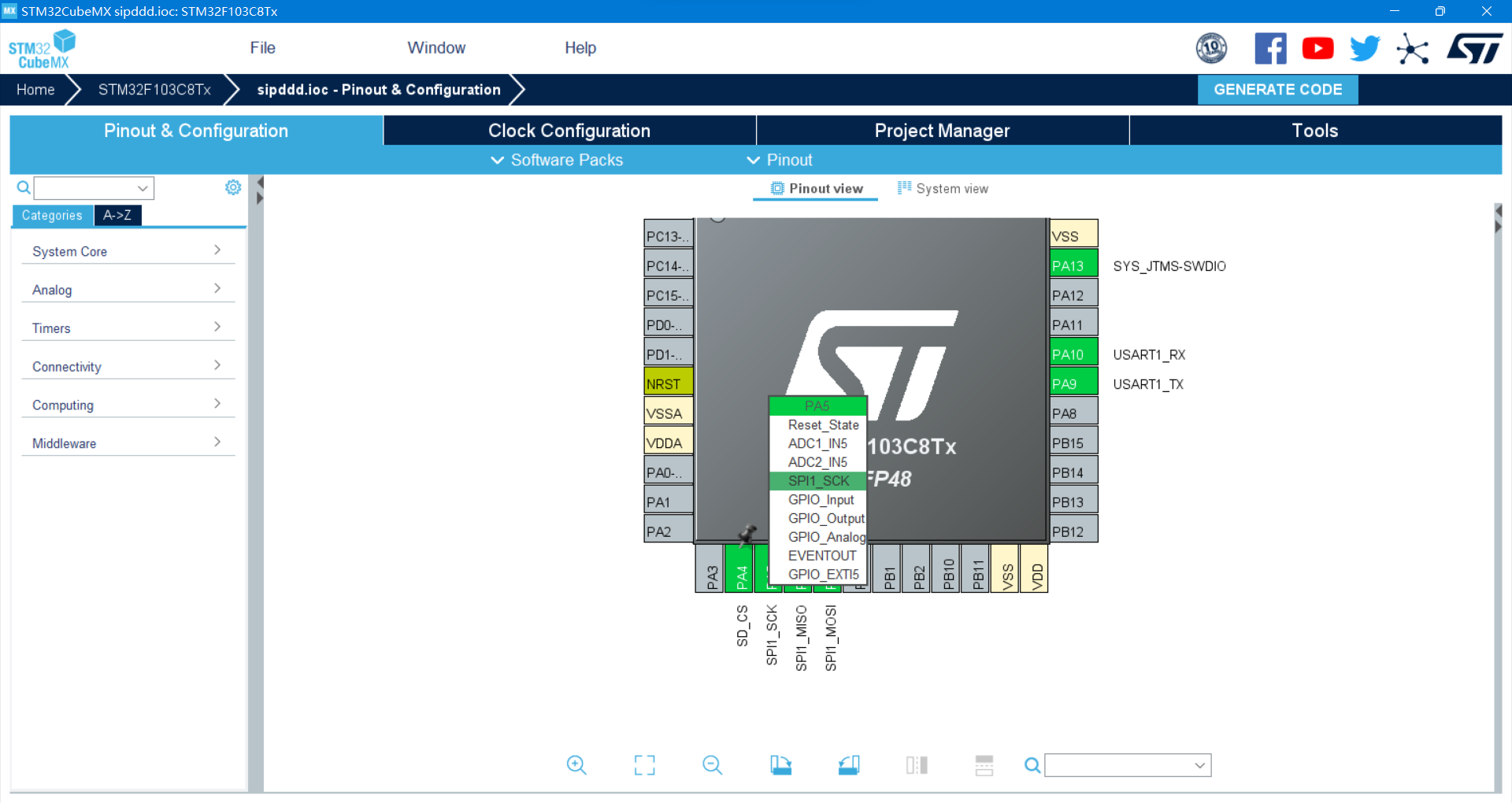Open the Window menu
The width and height of the screenshot is (1512, 803).
pos(436,47)
